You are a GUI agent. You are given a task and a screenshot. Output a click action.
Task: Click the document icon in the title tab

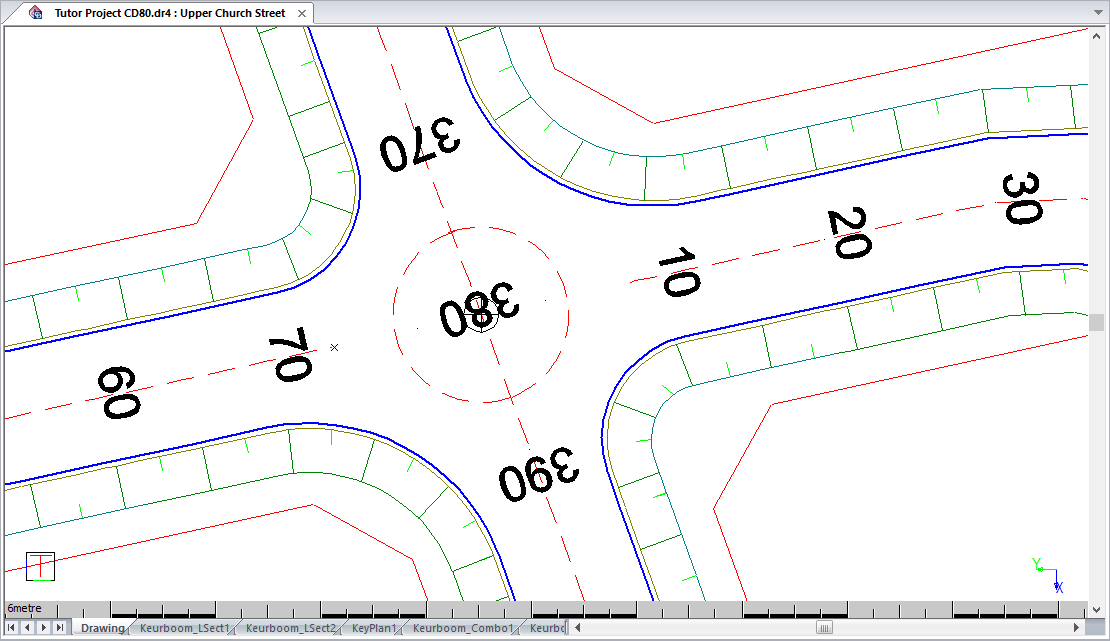[x=36, y=13]
